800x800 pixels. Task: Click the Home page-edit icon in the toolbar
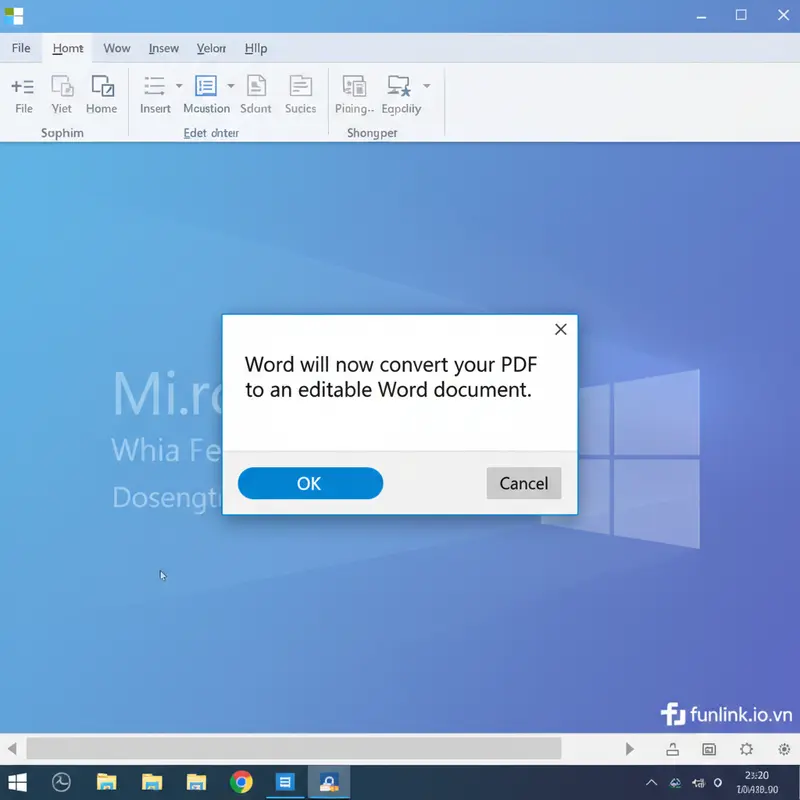coord(100,85)
